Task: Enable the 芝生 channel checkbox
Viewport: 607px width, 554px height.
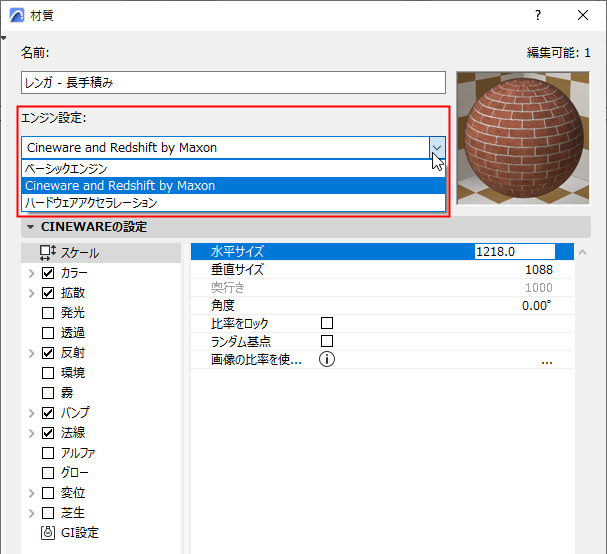Action: (x=48, y=513)
